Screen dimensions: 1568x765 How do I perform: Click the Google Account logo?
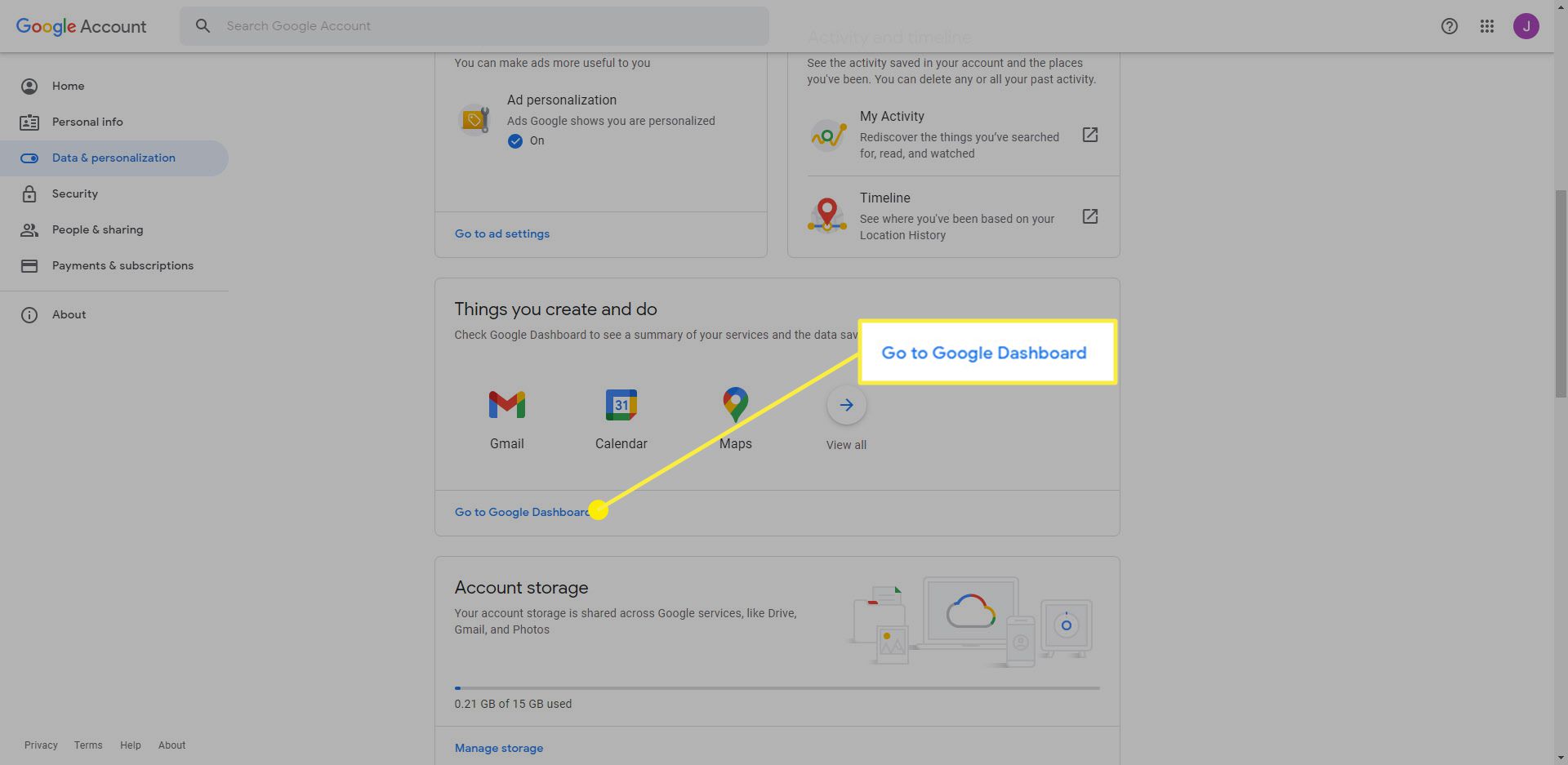pos(81,26)
